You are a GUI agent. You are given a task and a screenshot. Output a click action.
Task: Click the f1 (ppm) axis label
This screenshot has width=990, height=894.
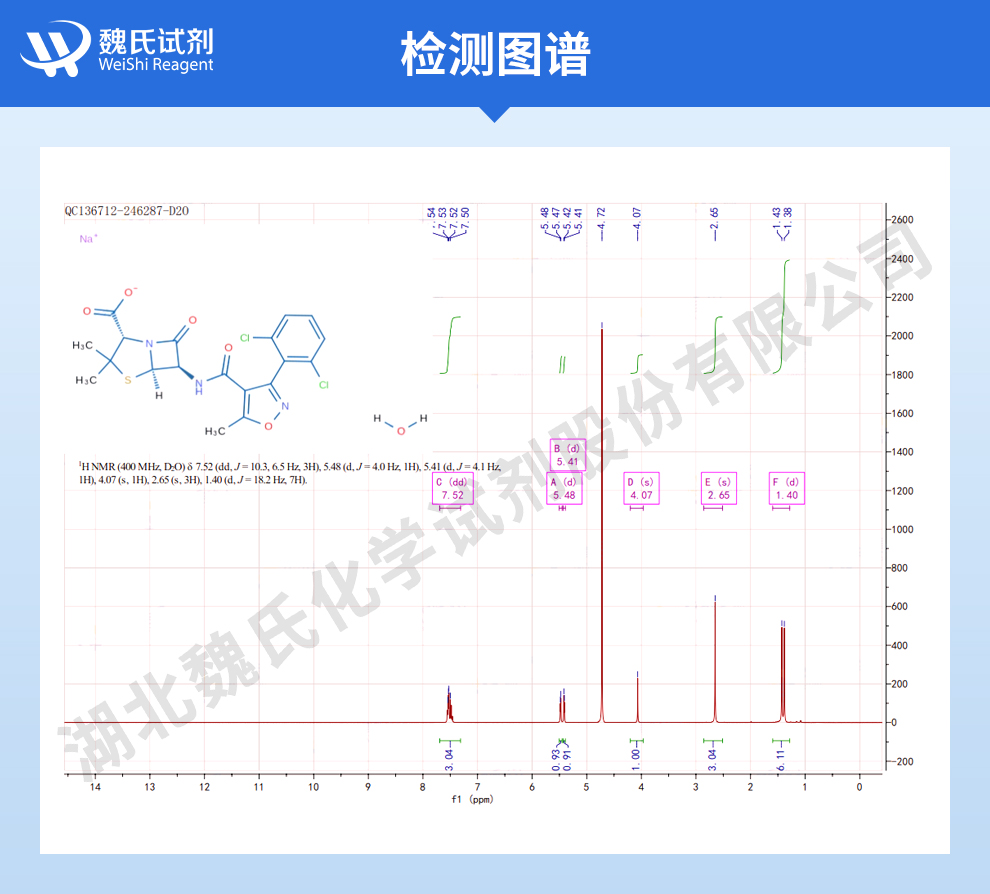[472, 799]
